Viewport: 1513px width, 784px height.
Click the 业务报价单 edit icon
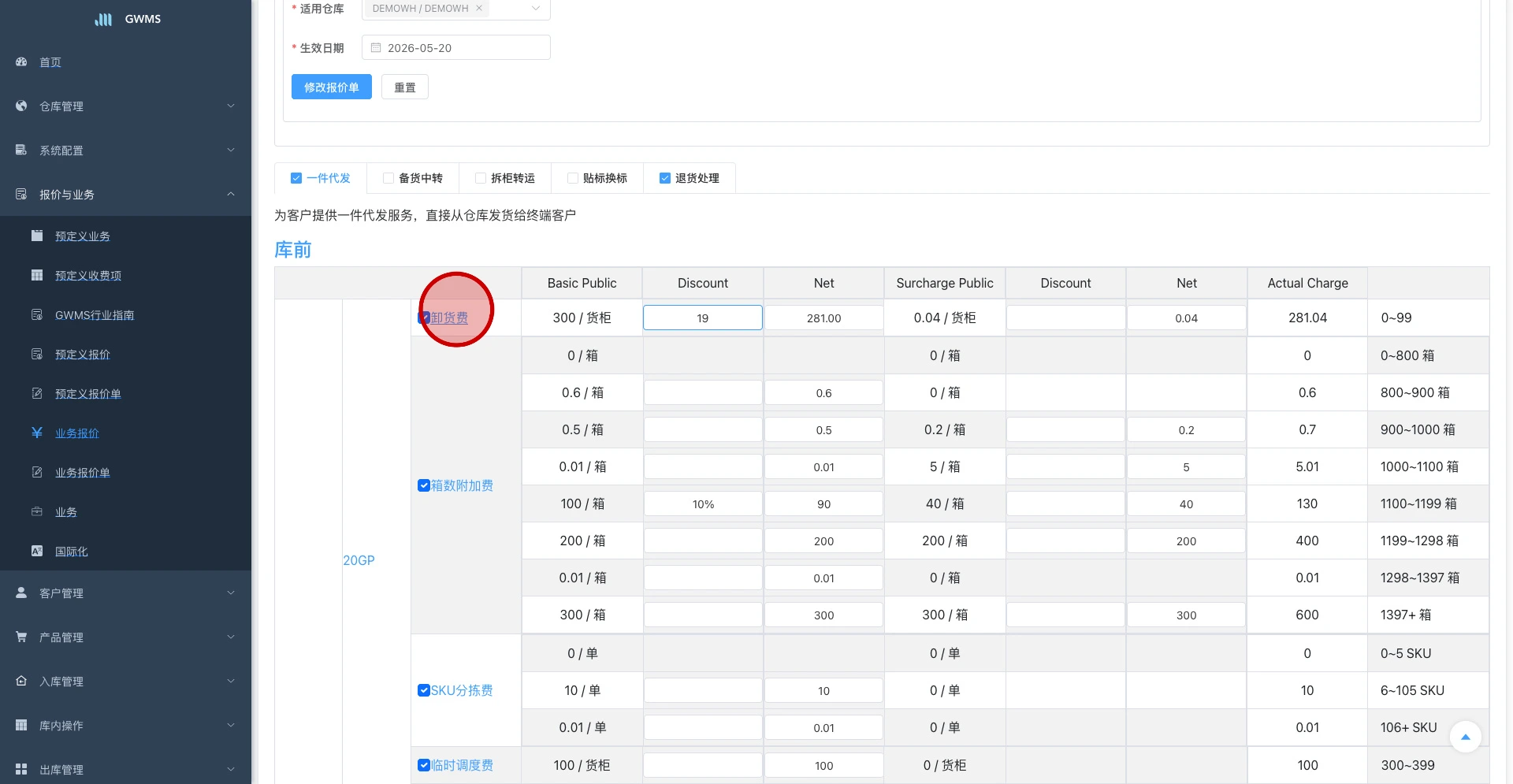[37, 472]
